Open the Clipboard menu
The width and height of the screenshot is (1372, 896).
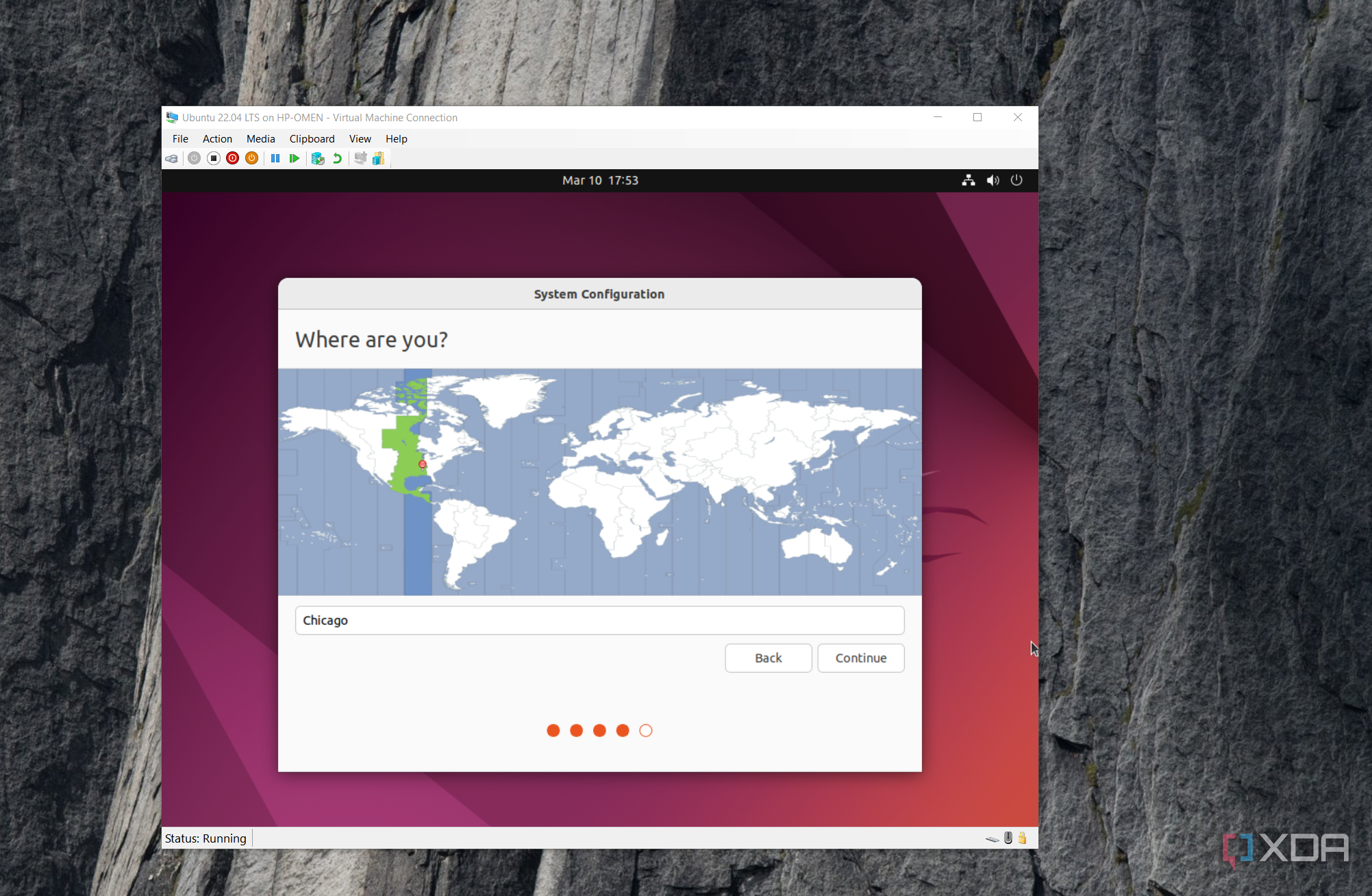point(312,139)
